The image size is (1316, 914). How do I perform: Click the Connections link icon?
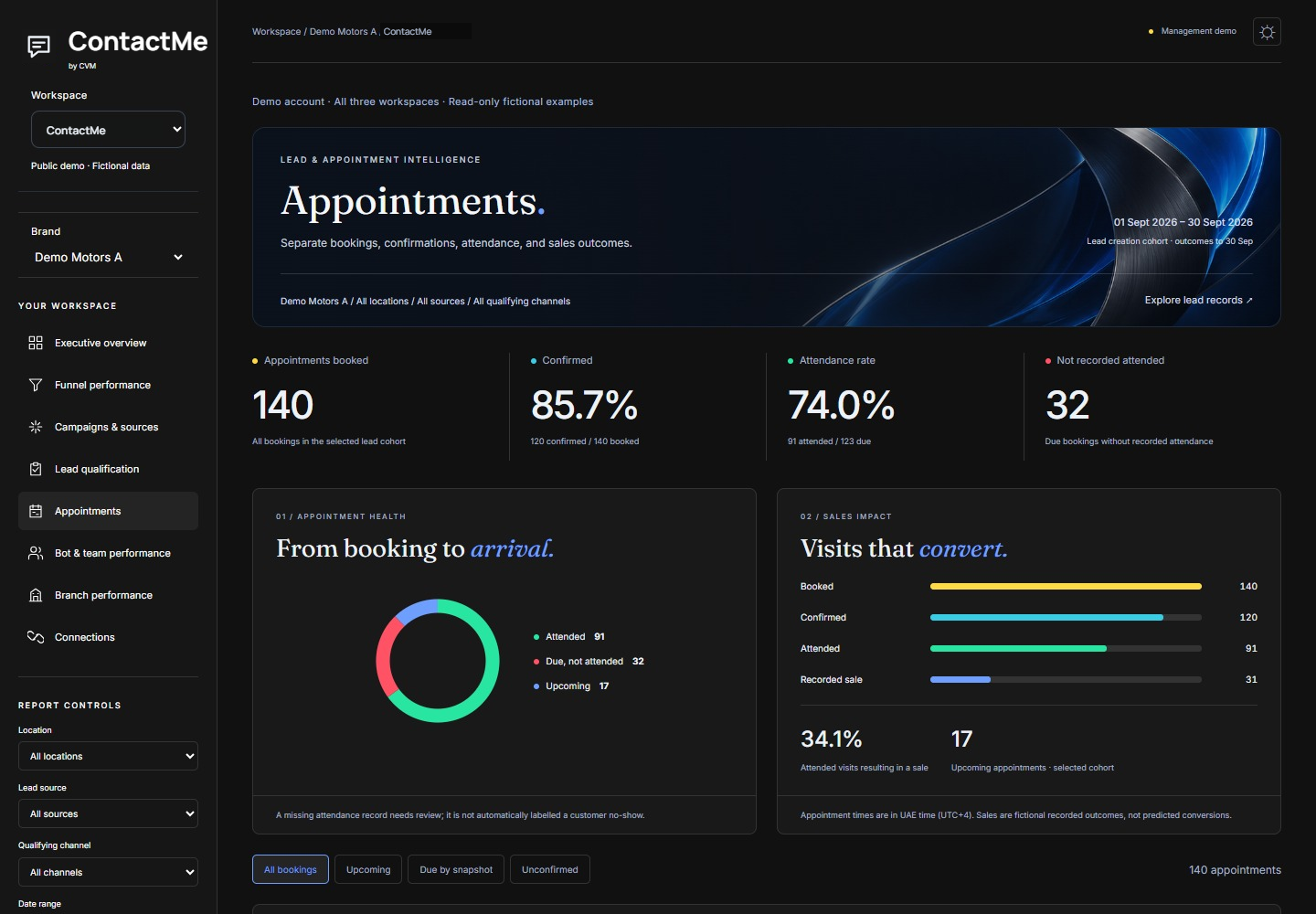click(36, 637)
